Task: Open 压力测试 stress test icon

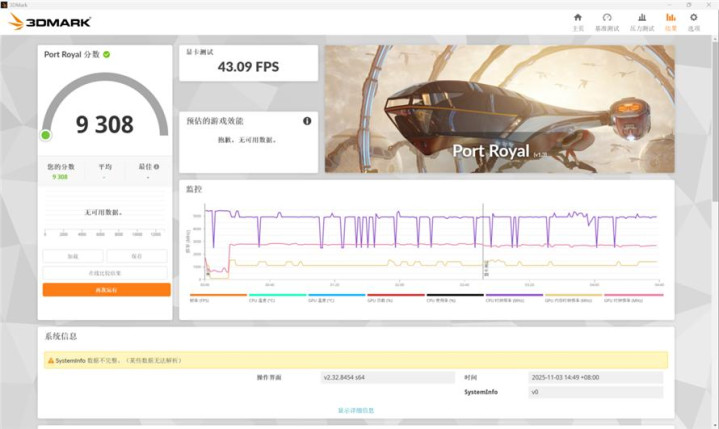Action: click(642, 20)
